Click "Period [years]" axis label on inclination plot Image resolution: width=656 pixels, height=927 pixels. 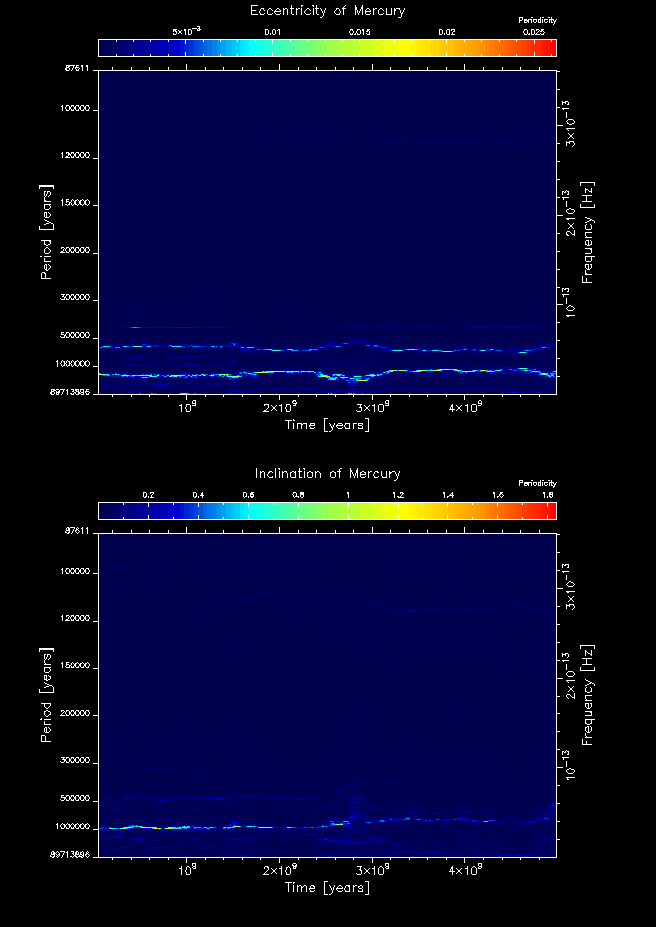(x=46, y=694)
